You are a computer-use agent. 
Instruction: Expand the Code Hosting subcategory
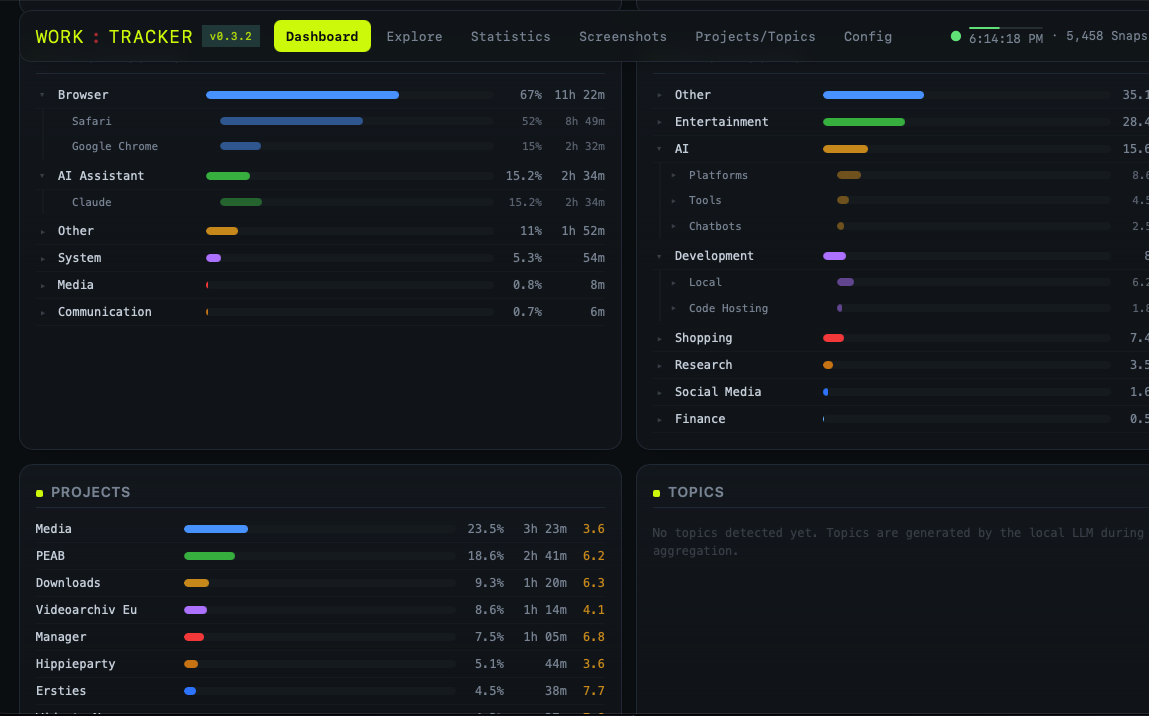pos(673,309)
